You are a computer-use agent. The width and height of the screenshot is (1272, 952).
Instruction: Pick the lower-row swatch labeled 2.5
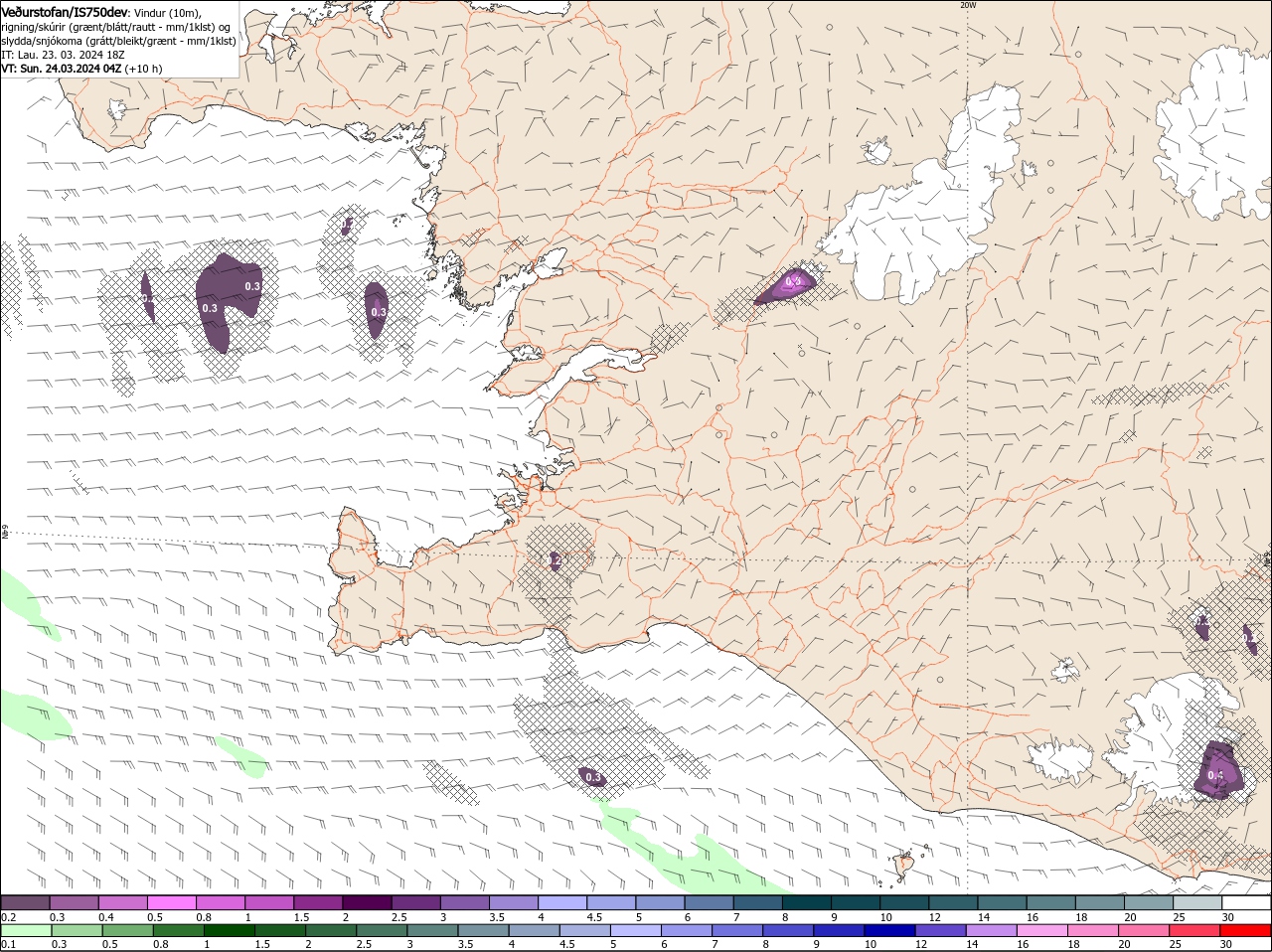tap(382, 930)
